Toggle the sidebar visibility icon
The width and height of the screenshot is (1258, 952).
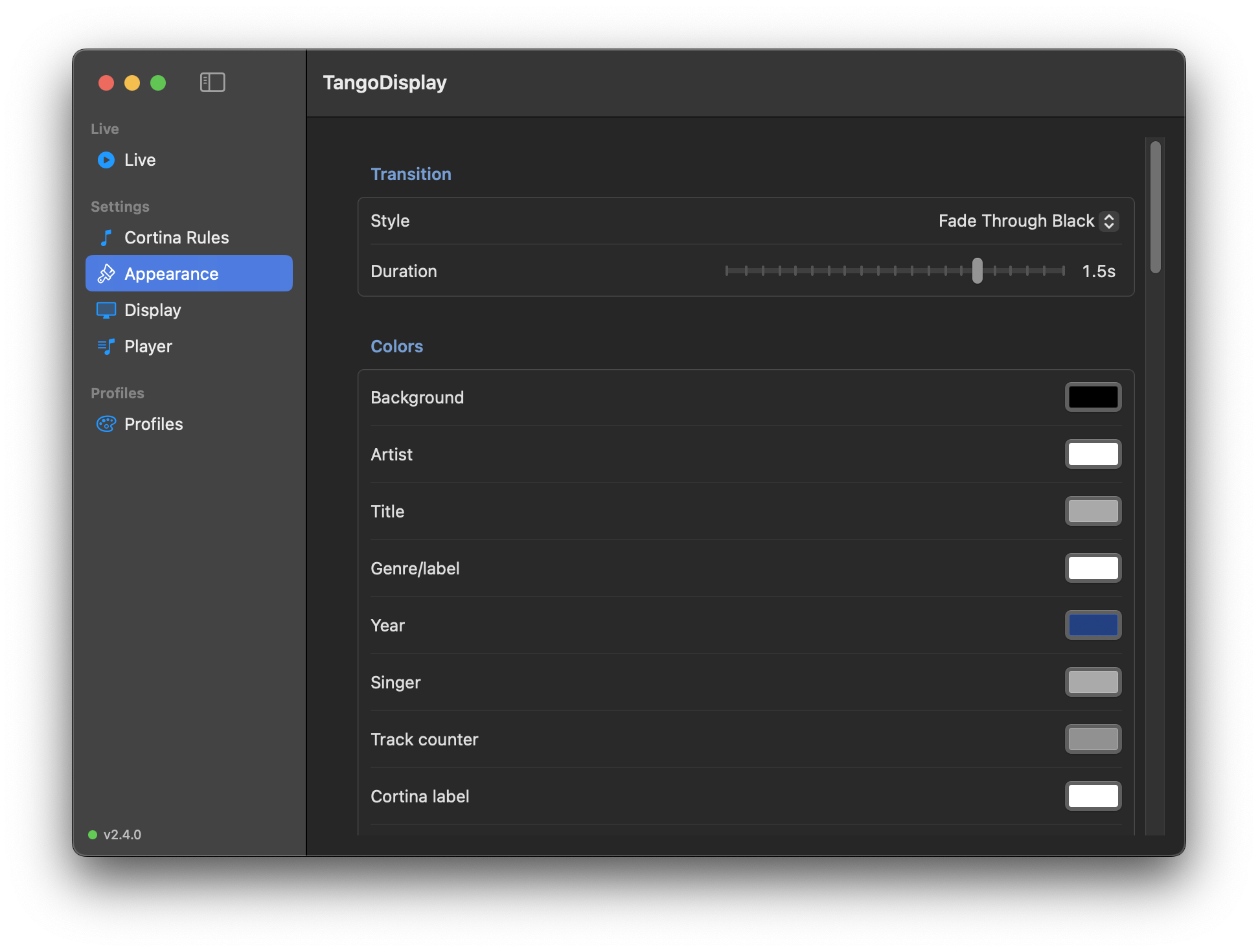click(212, 82)
